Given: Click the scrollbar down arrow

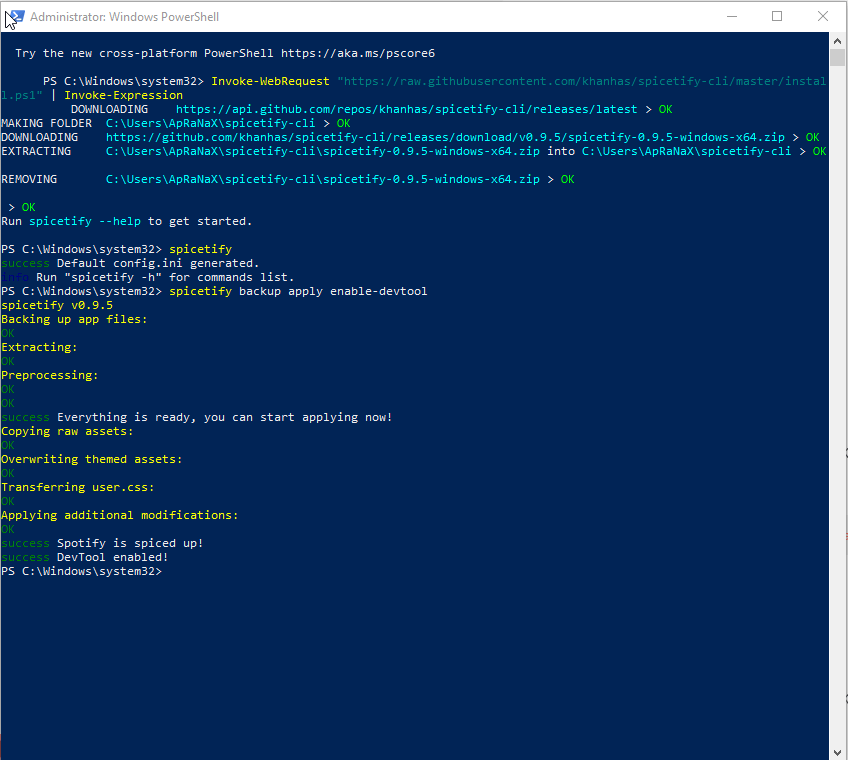Looking at the screenshot, I should [x=838, y=752].
